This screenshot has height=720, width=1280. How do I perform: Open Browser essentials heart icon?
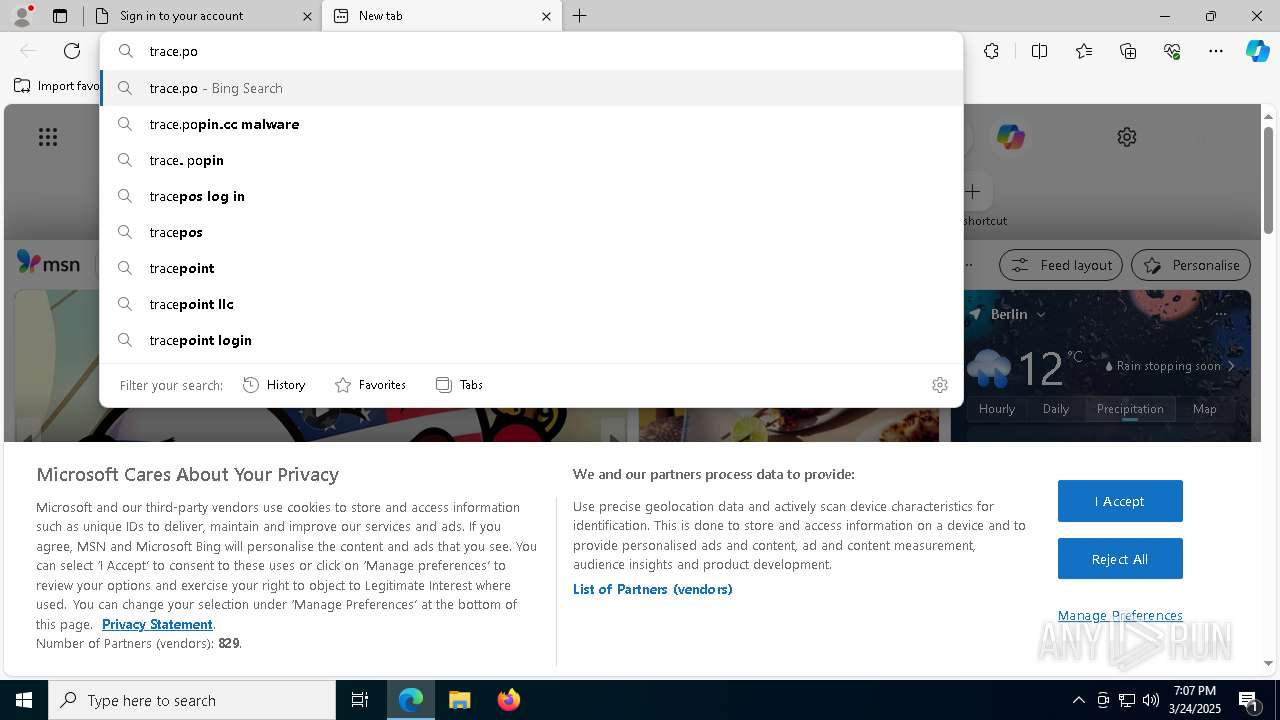[1172, 51]
